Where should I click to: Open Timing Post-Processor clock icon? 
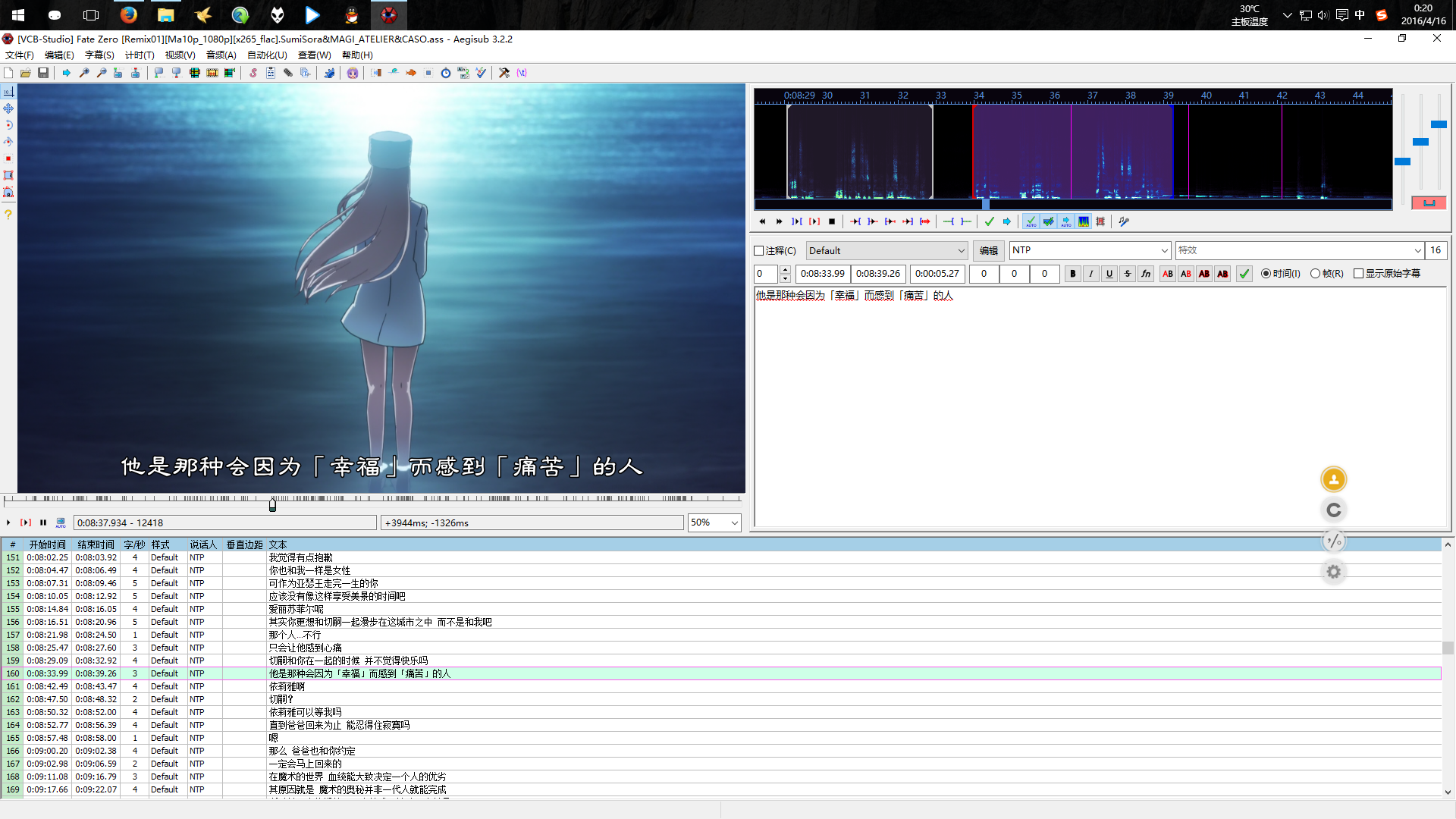point(446,73)
